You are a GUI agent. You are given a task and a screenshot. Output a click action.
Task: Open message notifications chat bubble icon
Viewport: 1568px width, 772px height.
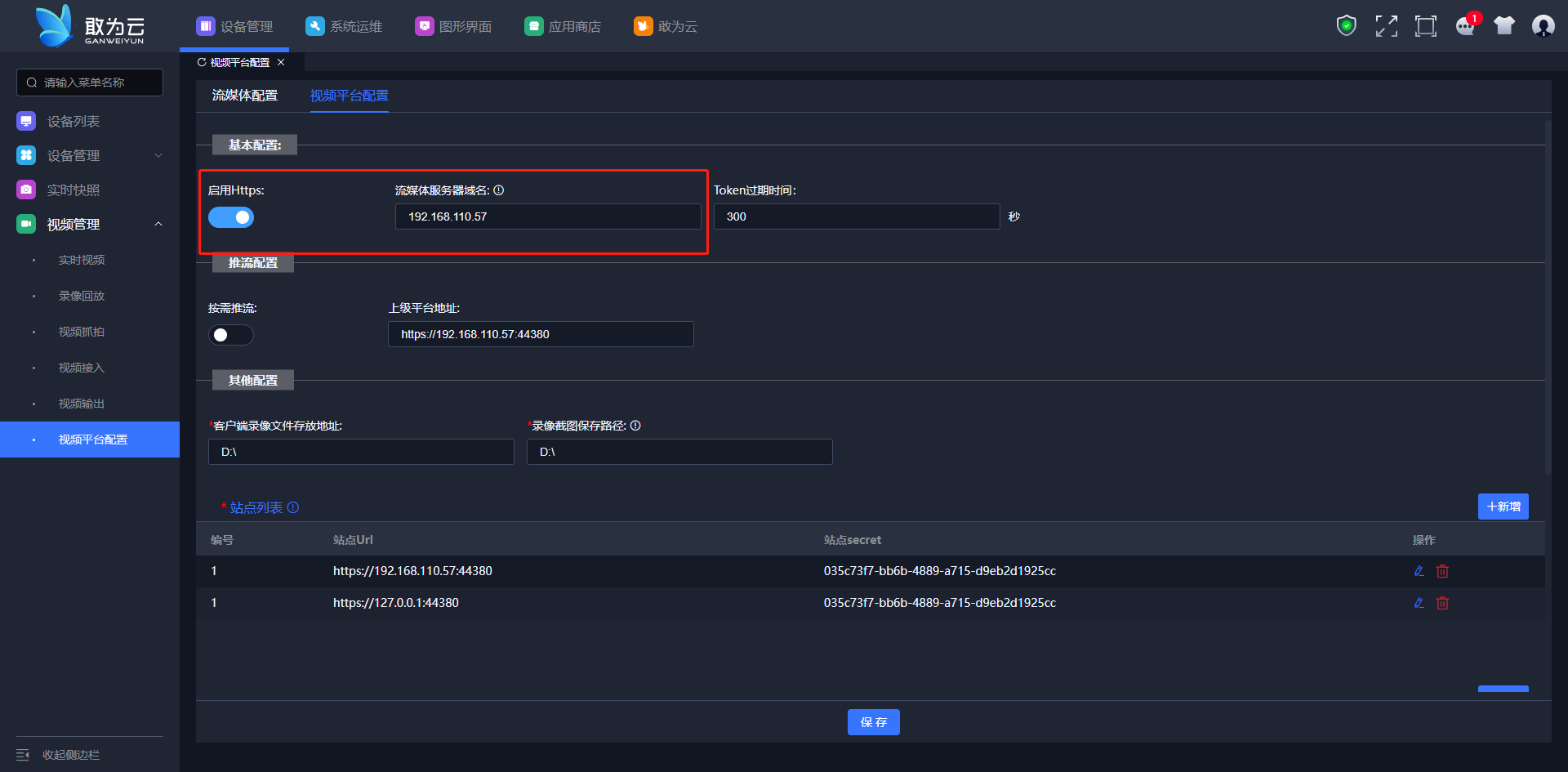click(x=1465, y=26)
